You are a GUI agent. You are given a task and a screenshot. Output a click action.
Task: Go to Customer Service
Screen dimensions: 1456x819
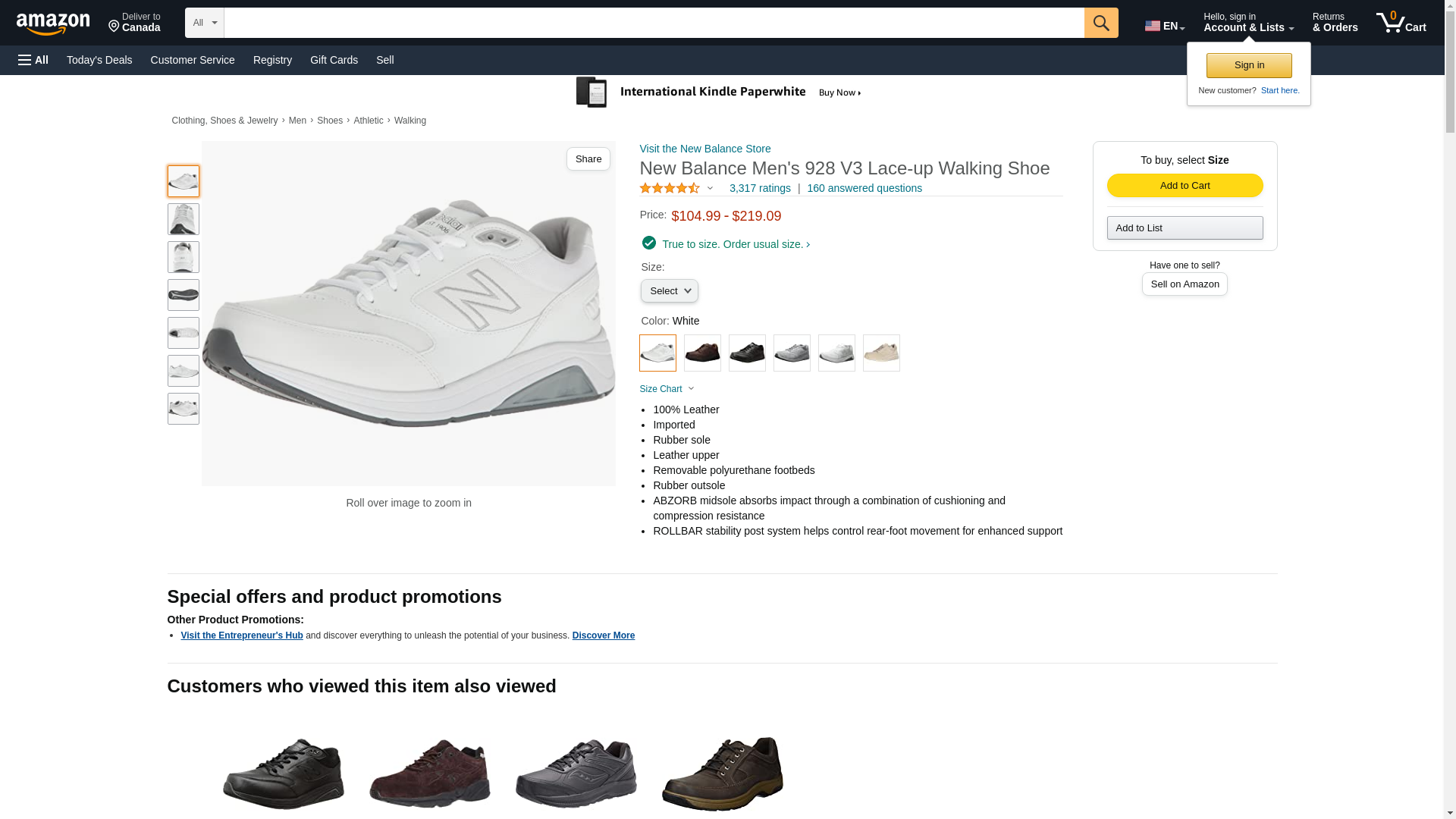tap(193, 60)
